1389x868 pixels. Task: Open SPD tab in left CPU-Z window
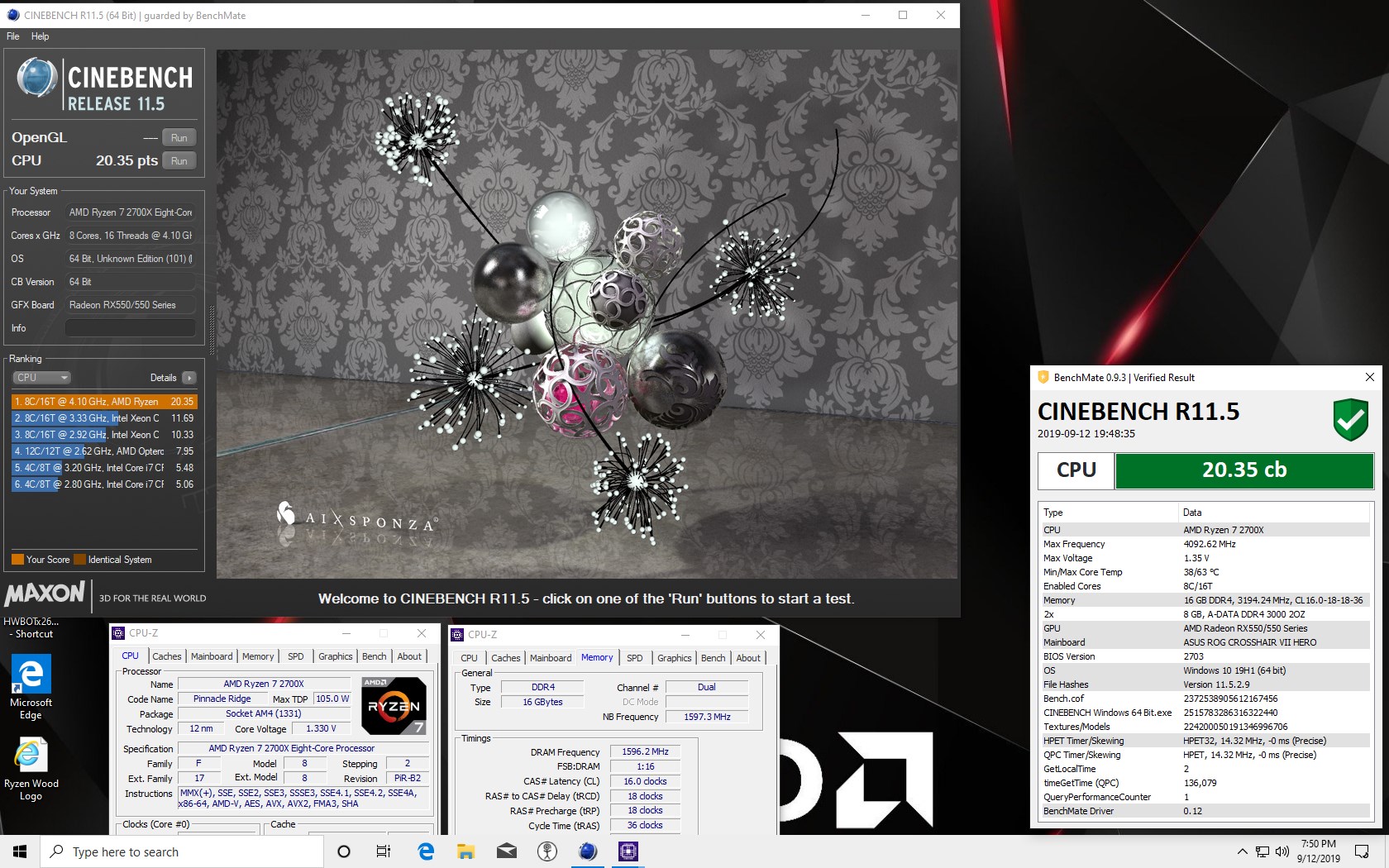click(296, 656)
